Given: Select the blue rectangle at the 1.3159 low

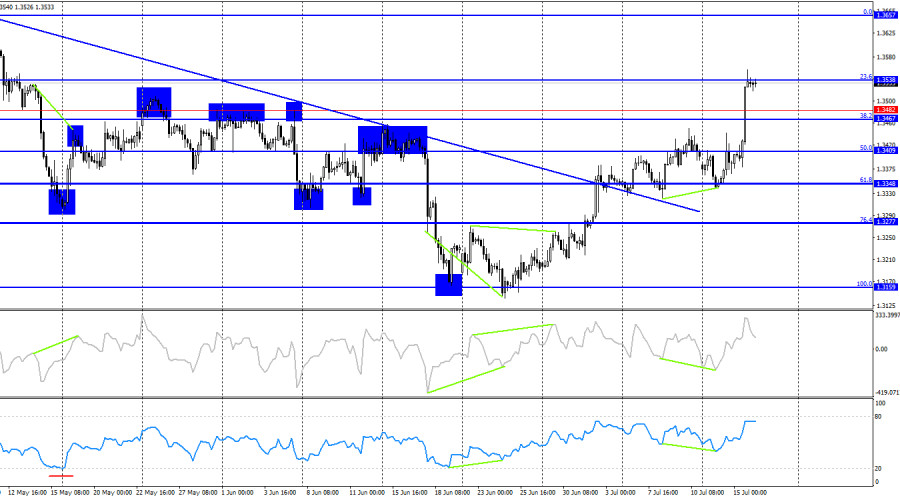Looking at the screenshot, I should point(449,285).
